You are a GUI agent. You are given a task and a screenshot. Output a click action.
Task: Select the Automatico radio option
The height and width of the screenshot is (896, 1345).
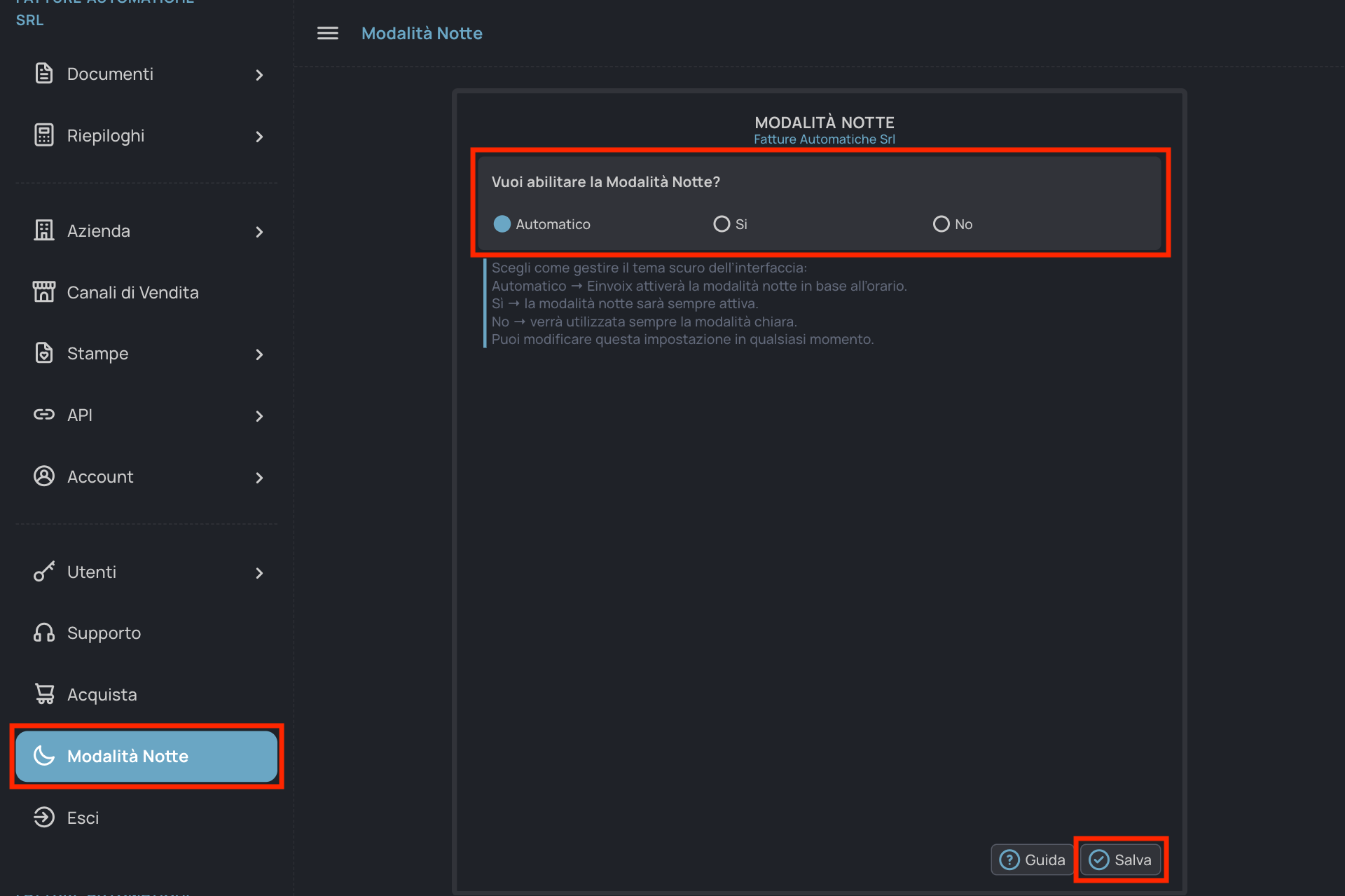click(502, 224)
